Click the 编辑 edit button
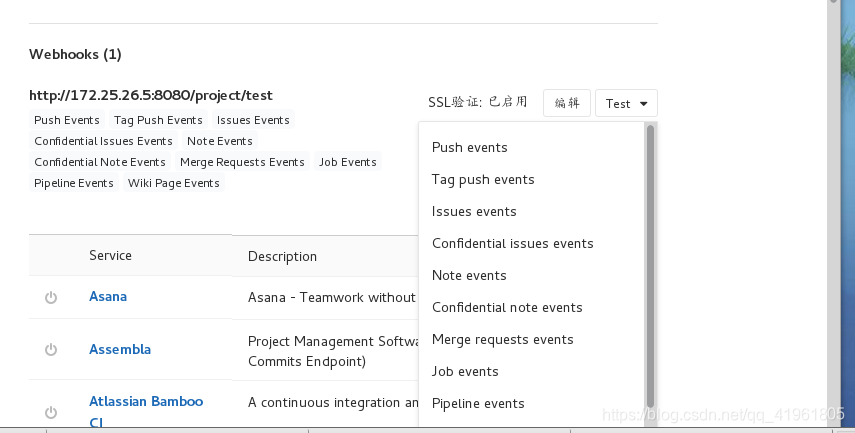Viewport: 855px width, 433px height. click(567, 103)
